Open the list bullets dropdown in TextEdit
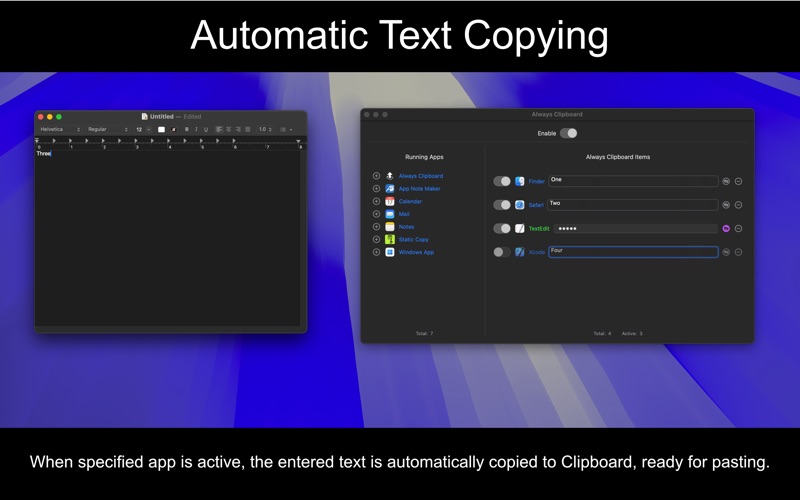 pos(286,130)
